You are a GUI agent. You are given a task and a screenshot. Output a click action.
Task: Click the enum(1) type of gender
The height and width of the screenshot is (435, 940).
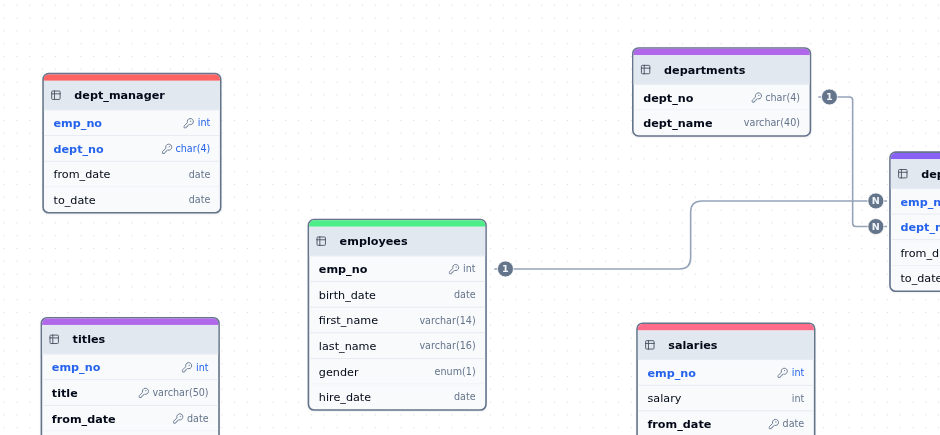click(x=455, y=371)
